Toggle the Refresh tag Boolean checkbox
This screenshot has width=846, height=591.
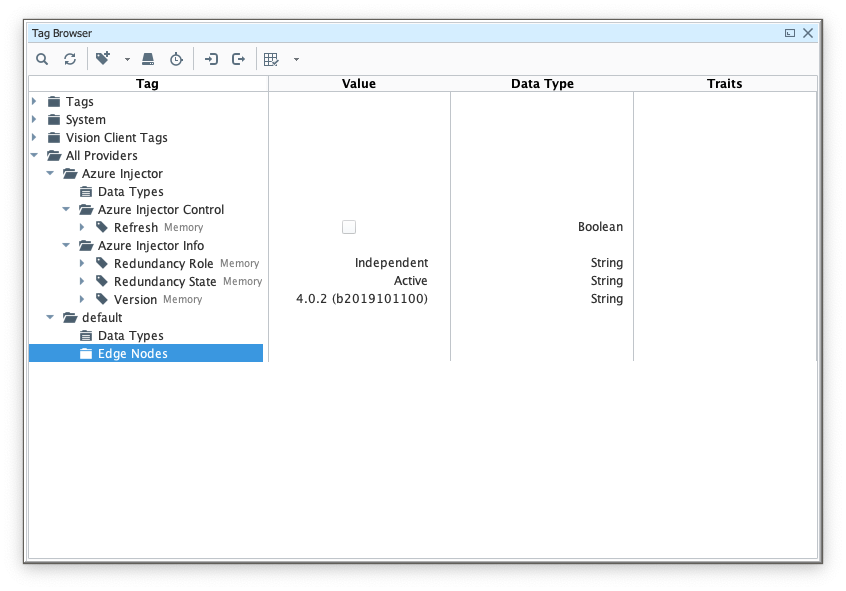349,227
